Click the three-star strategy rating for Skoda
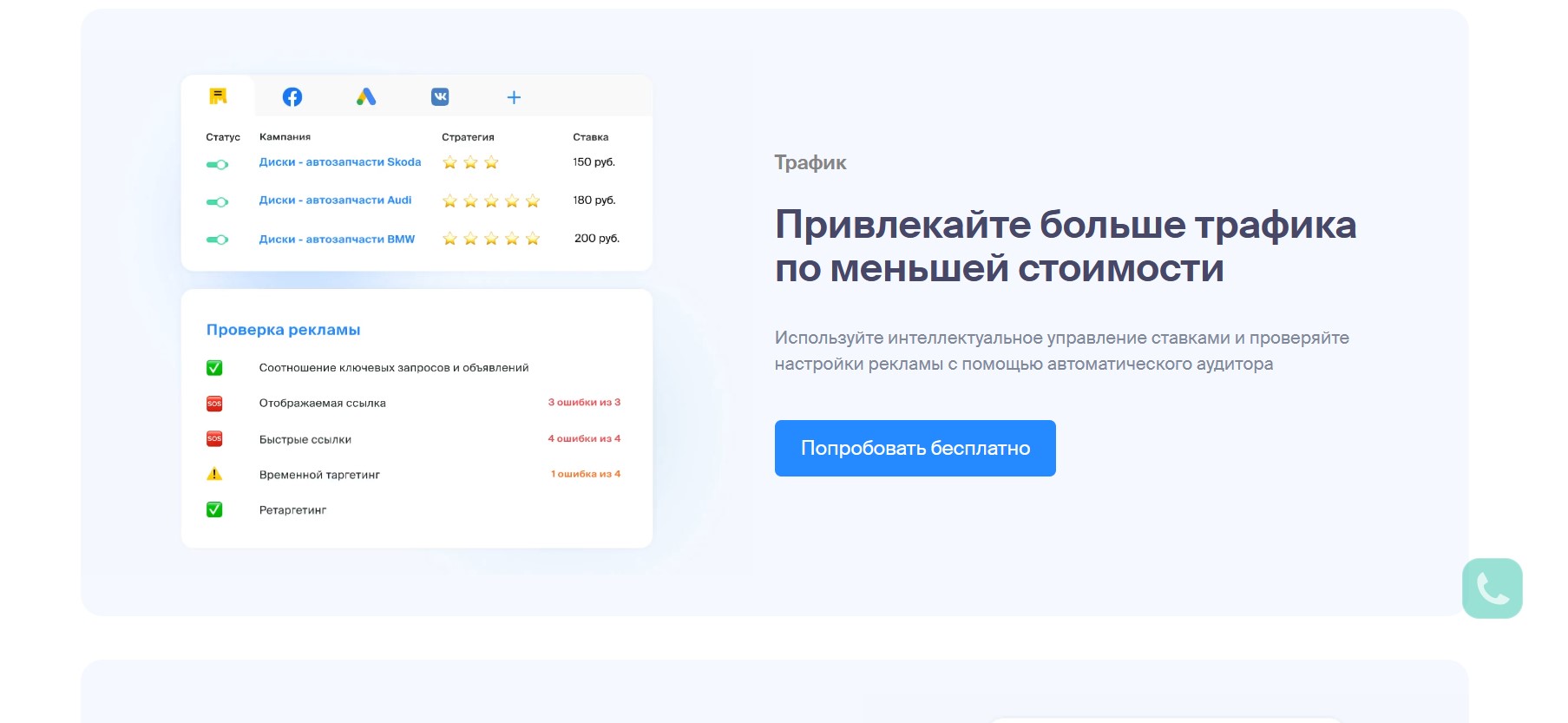This screenshot has width=1568, height=723. point(470,162)
